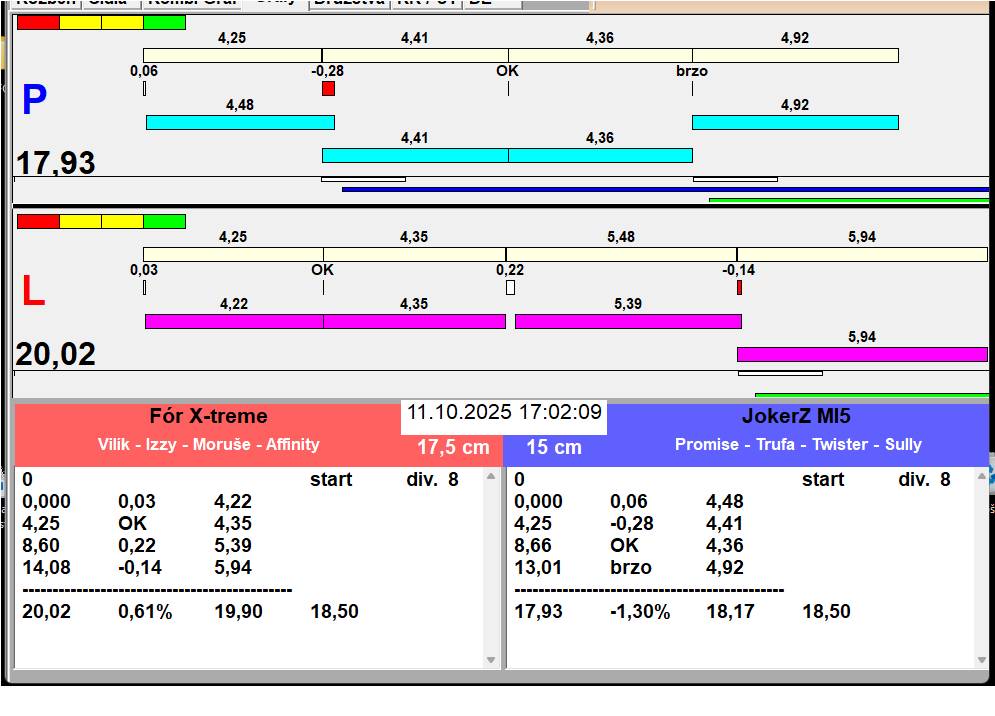The width and height of the screenshot is (995, 716).
Task: Select the Fór X-treme team header
Action: 208,416
